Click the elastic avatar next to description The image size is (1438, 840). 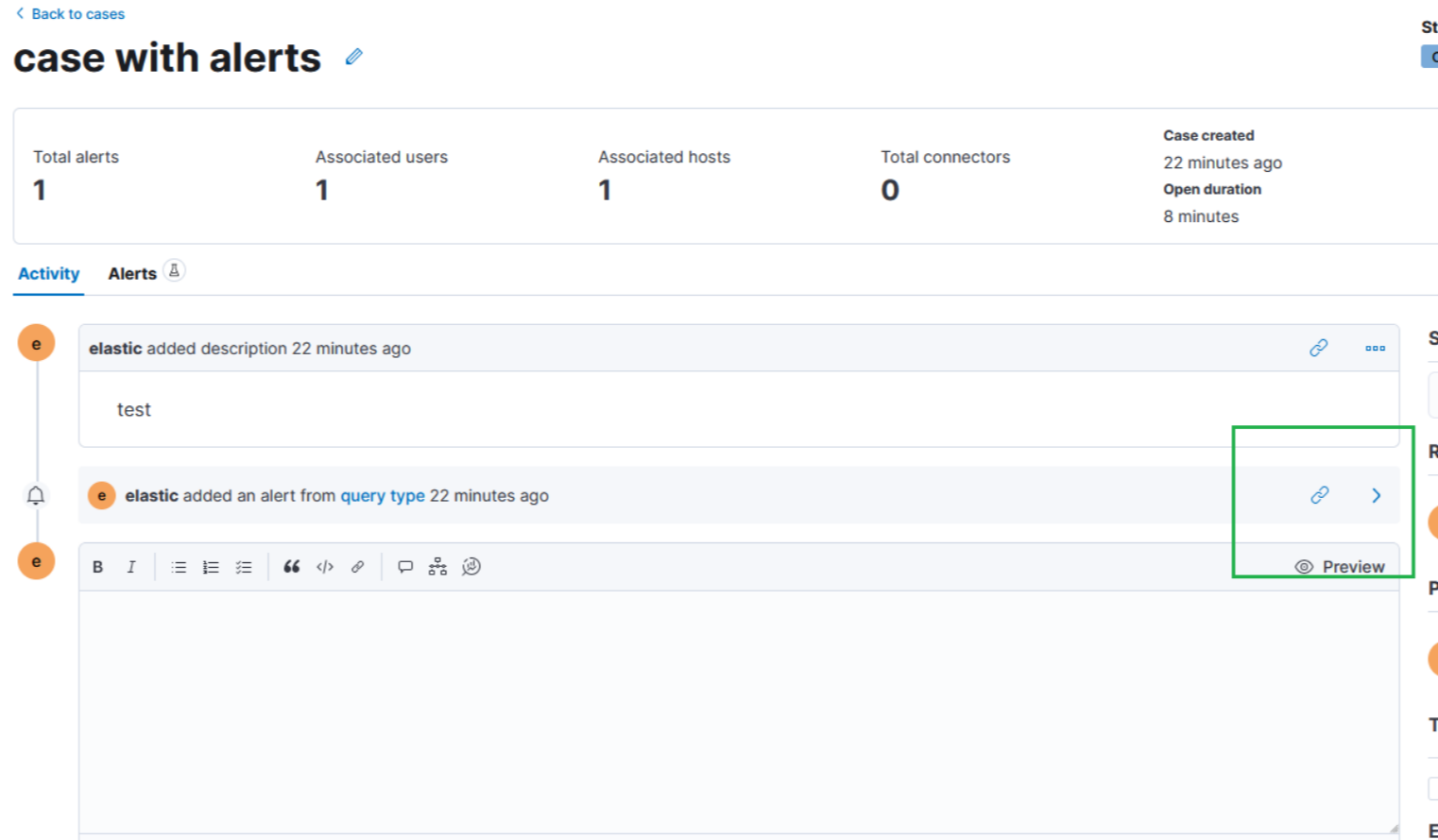coord(37,343)
